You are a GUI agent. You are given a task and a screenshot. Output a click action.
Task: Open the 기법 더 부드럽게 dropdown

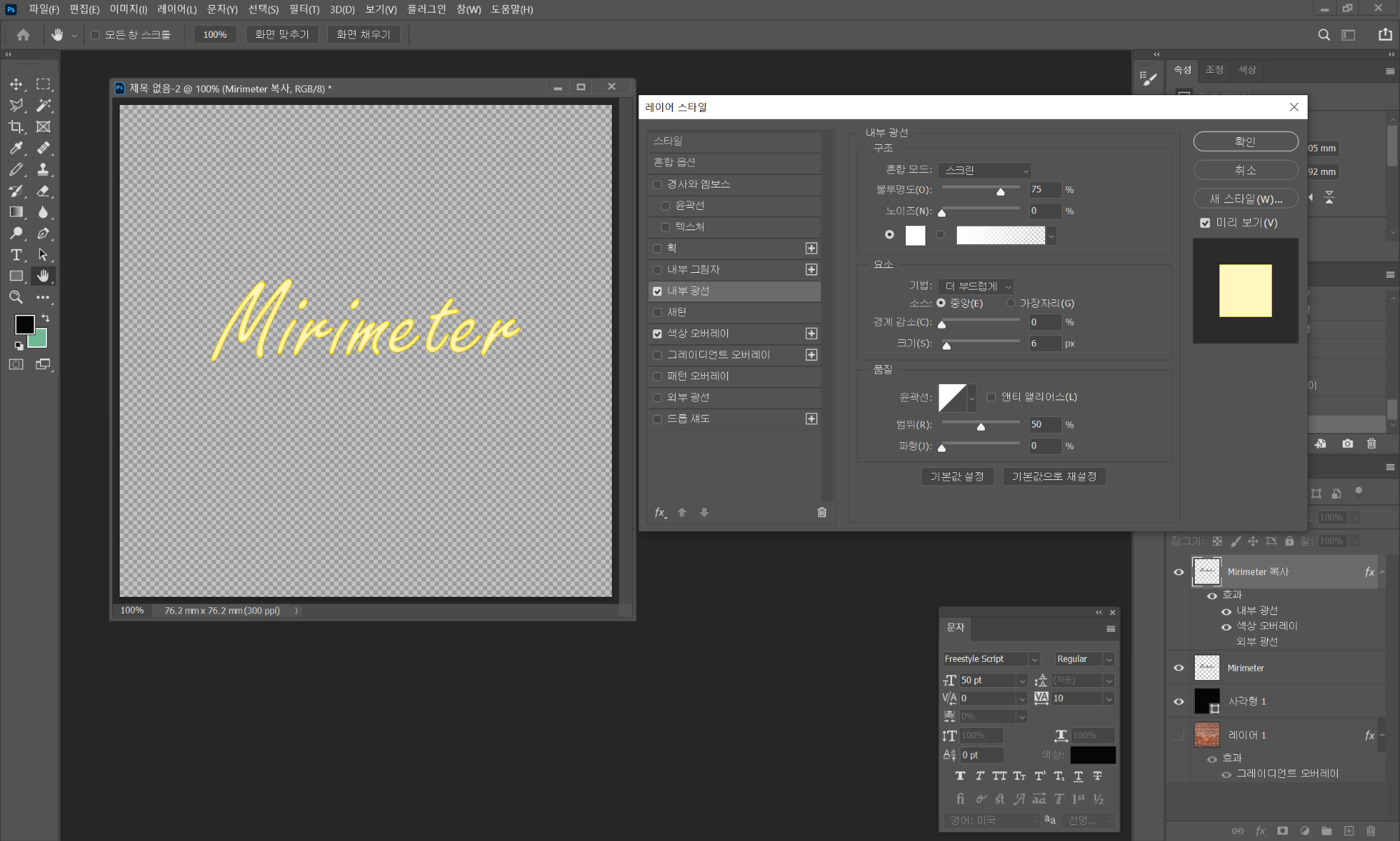(976, 286)
